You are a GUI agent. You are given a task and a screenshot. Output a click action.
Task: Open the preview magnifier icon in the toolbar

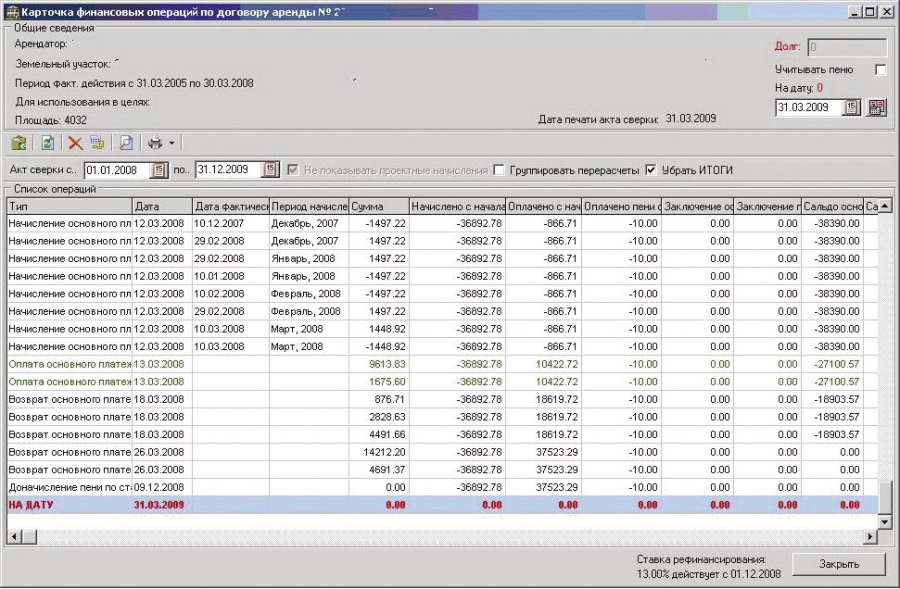point(126,143)
